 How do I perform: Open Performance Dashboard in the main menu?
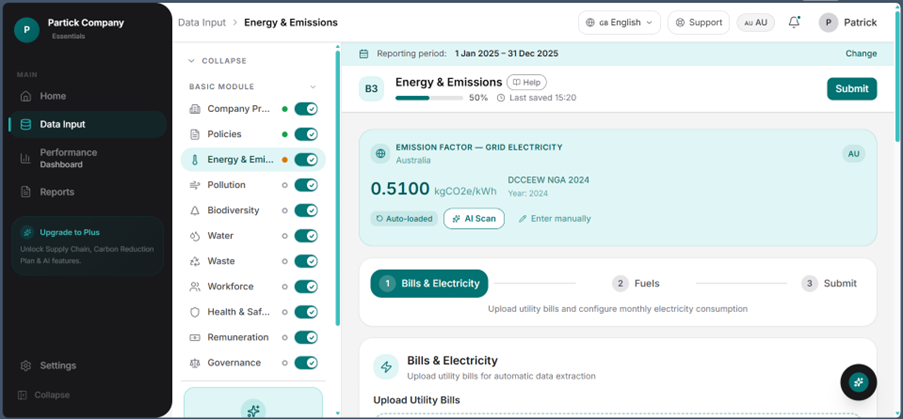coord(88,158)
